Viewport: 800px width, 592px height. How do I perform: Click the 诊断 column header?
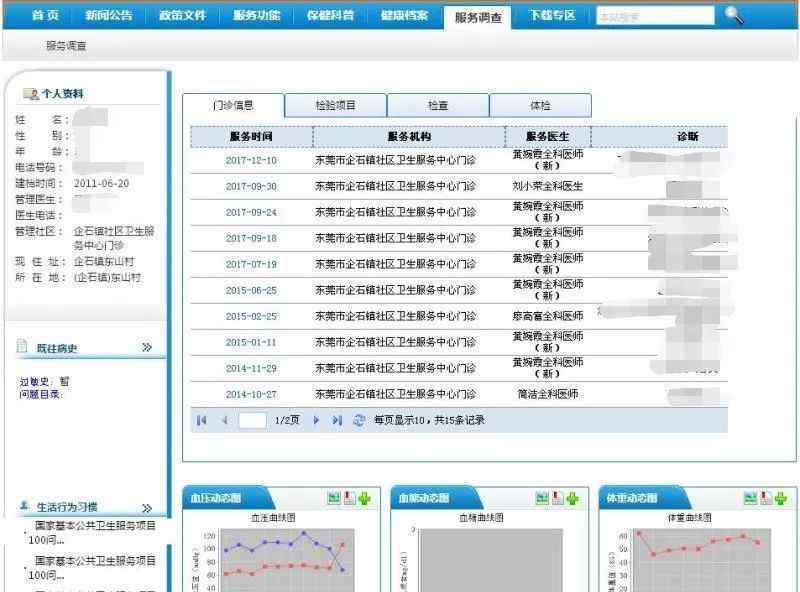pos(687,136)
